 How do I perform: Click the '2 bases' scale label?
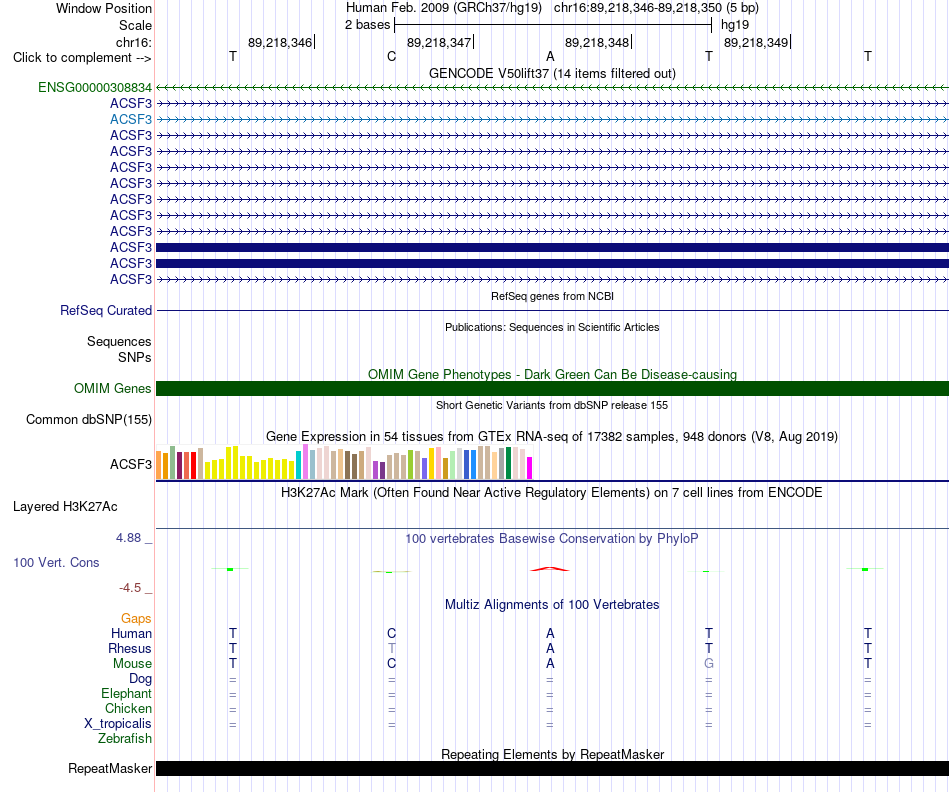[367, 25]
